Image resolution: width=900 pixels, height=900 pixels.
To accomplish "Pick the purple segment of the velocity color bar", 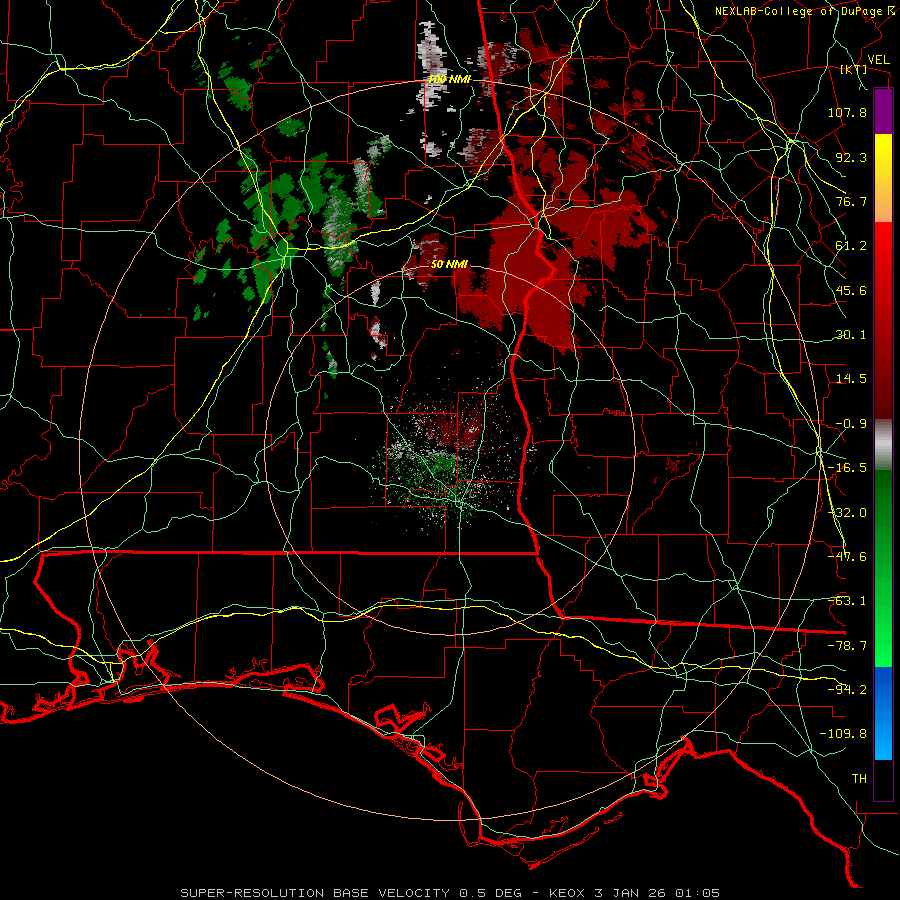I will (883, 111).
